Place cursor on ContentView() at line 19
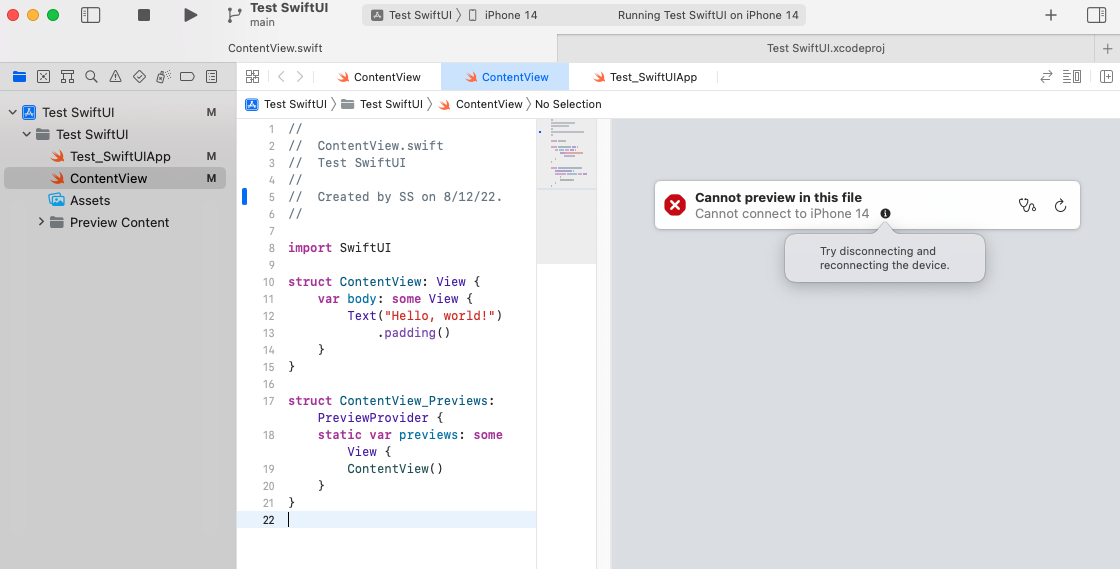This screenshot has width=1120, height=569. tap(395, 468)
